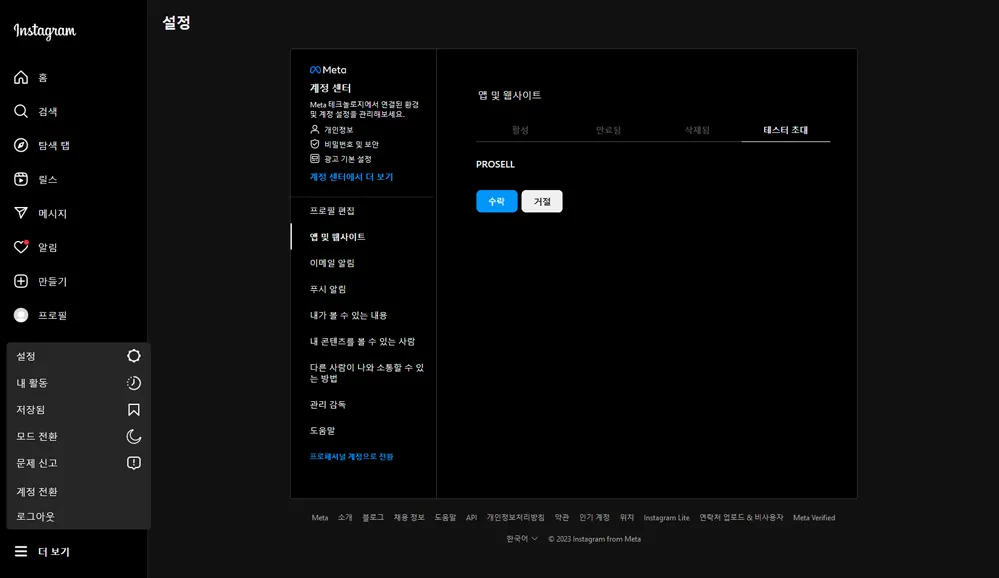
Task: Click the Instagram Lite footer link
Action: (666, 517)
